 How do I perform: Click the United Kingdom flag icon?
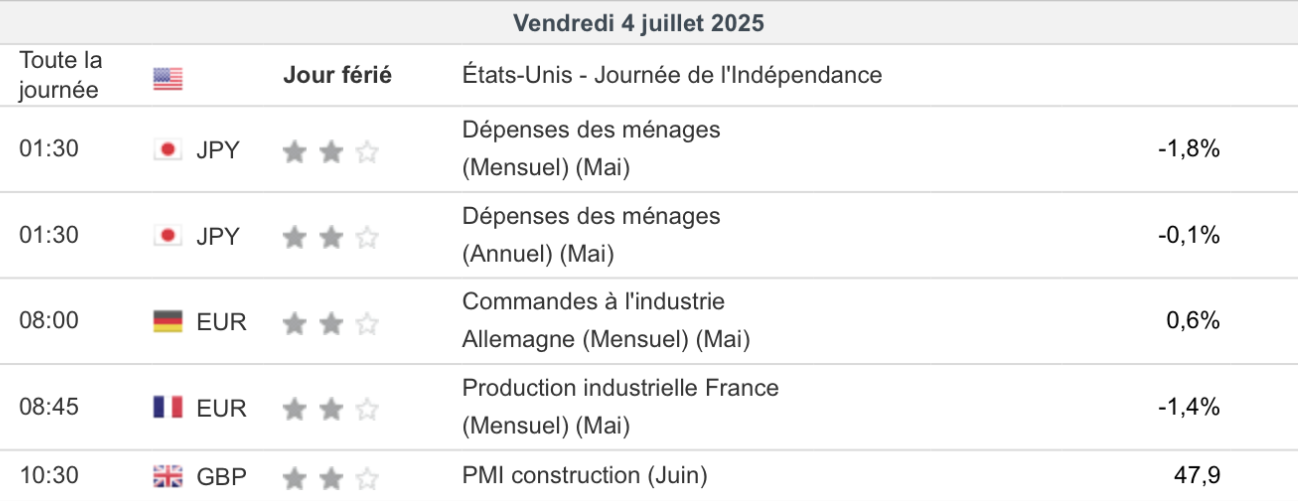168,477
